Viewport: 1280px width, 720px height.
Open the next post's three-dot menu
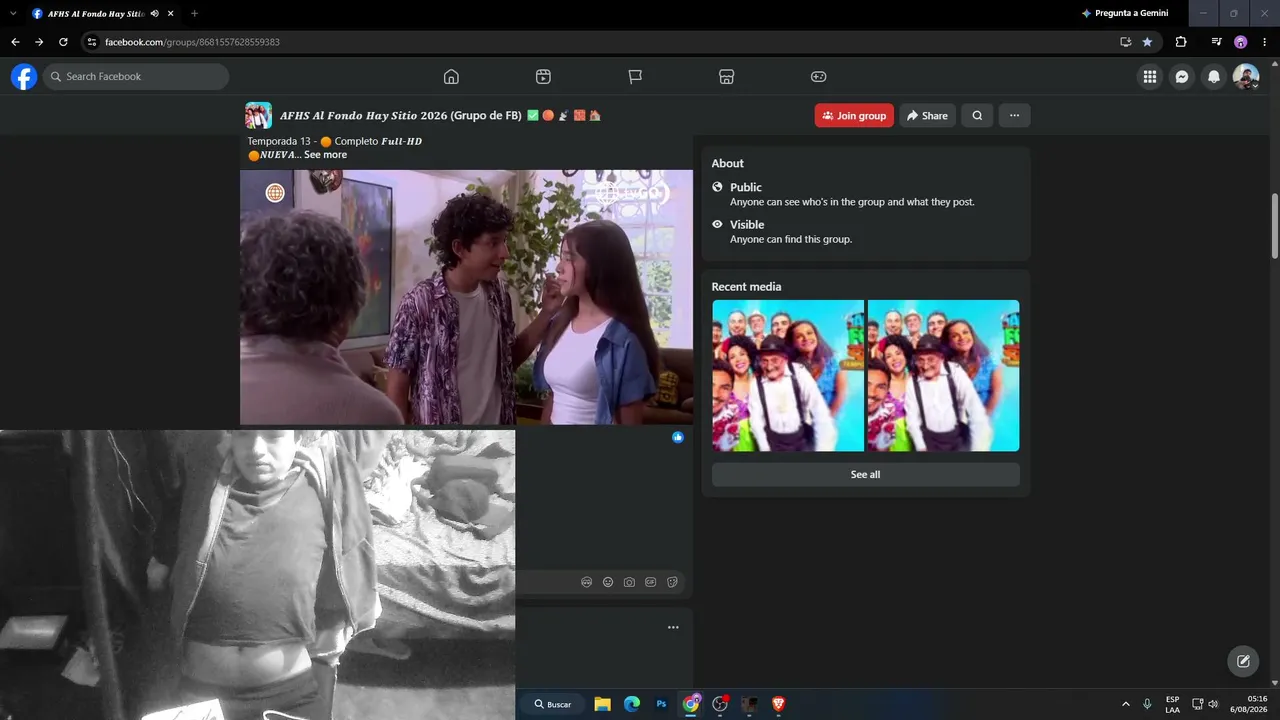click(673, 627)
